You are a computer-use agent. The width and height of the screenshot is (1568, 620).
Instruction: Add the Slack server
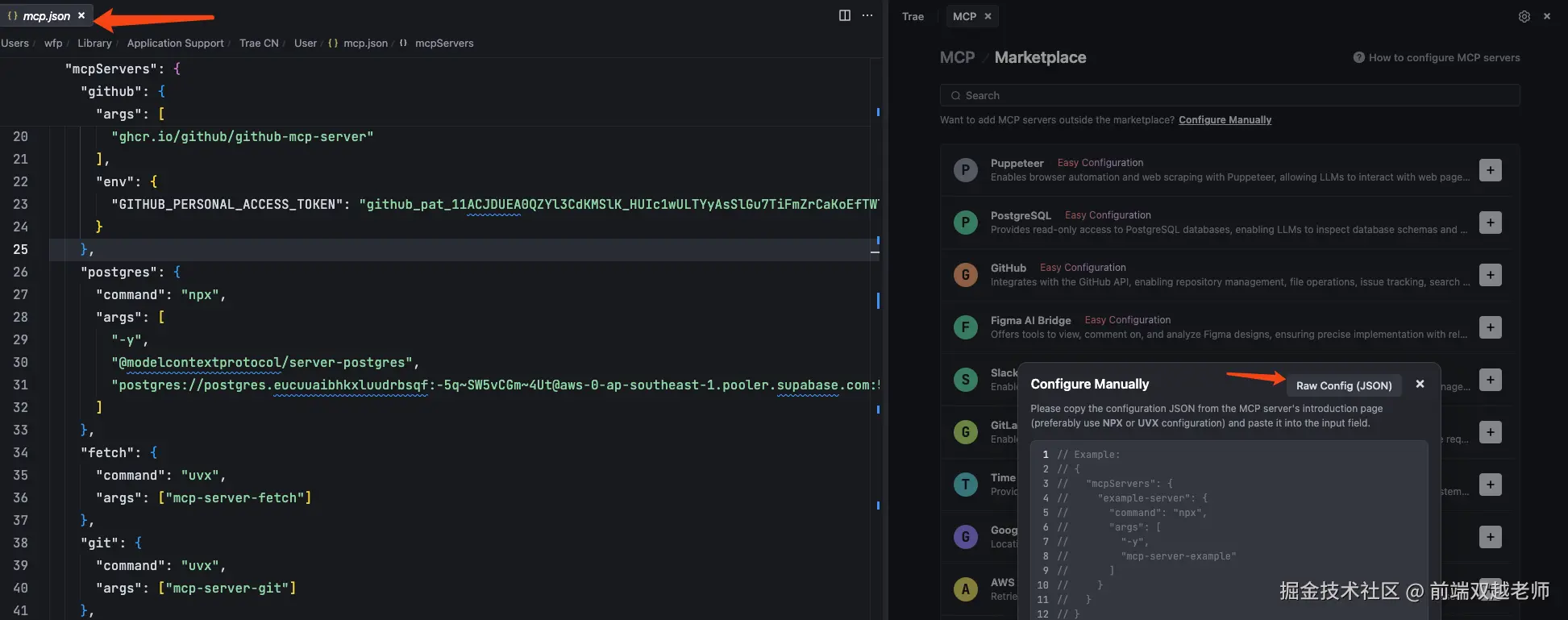1490,380
